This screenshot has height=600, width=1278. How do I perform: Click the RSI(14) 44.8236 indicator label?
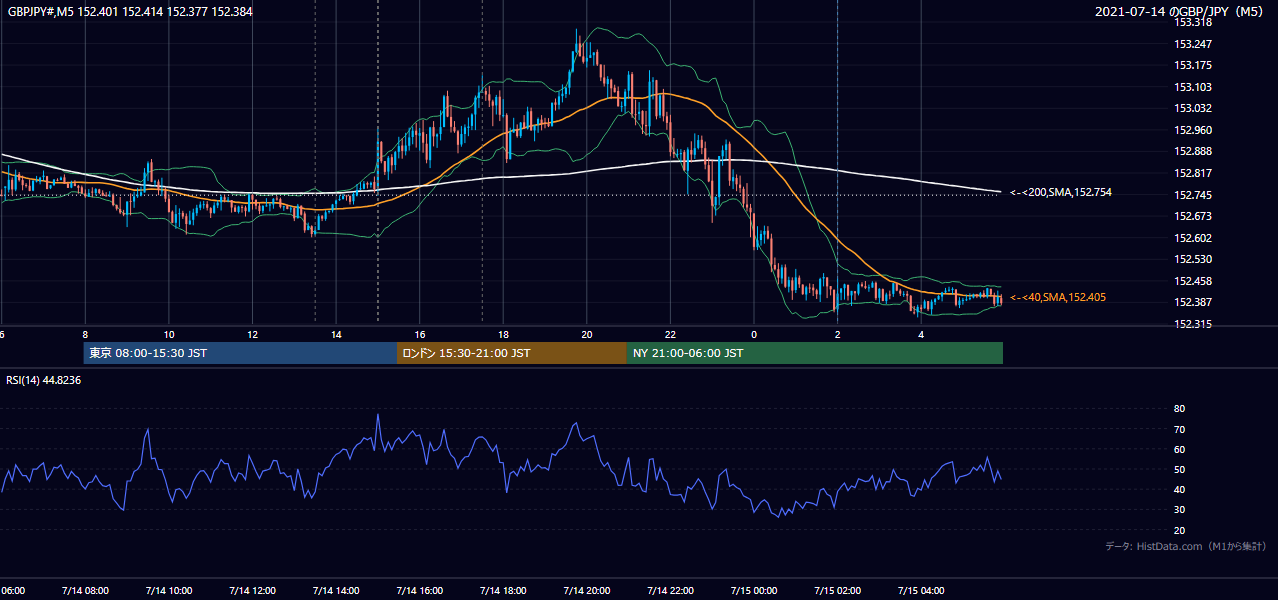[44, 379]
